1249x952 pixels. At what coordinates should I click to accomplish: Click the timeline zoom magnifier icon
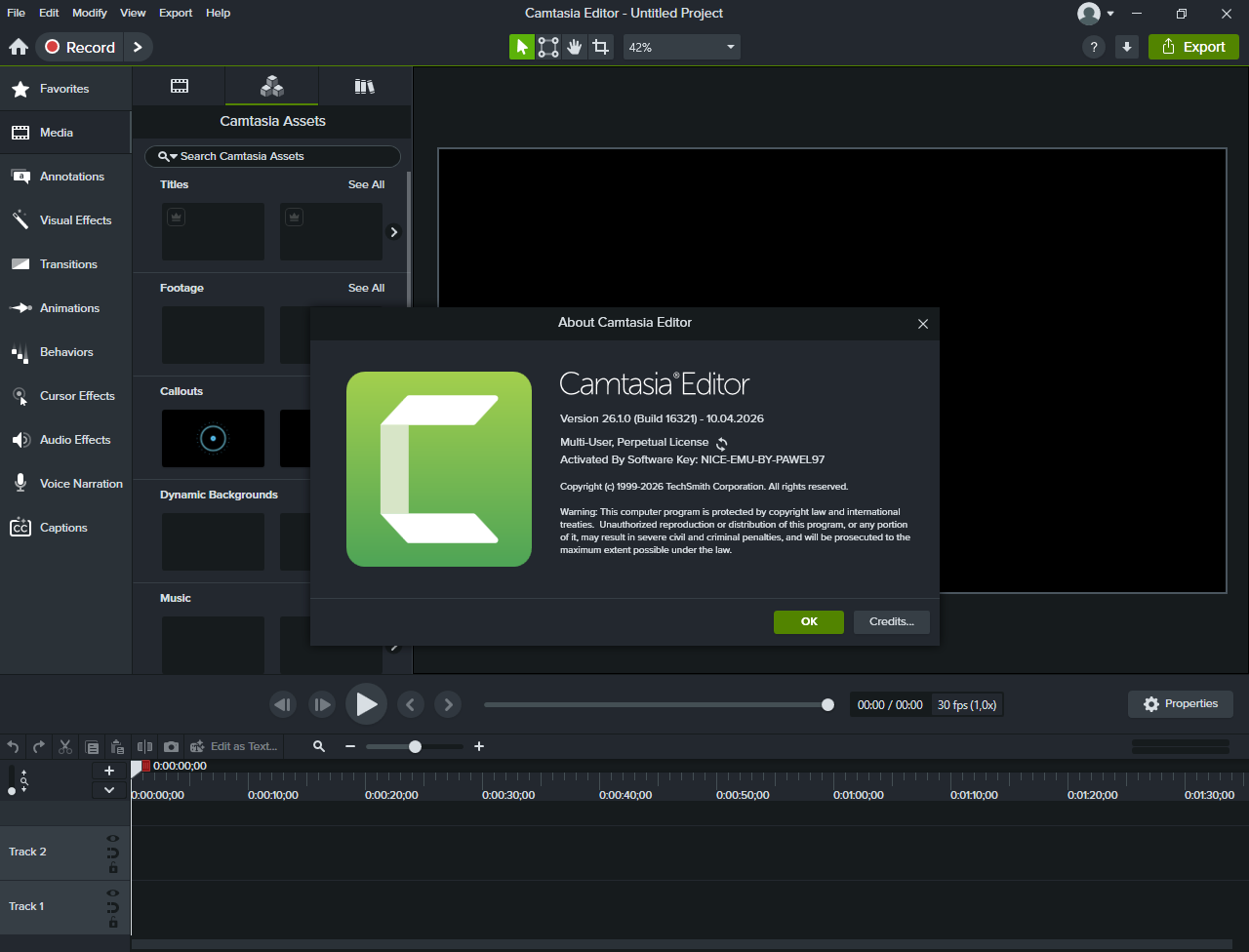tap(319, 746)
